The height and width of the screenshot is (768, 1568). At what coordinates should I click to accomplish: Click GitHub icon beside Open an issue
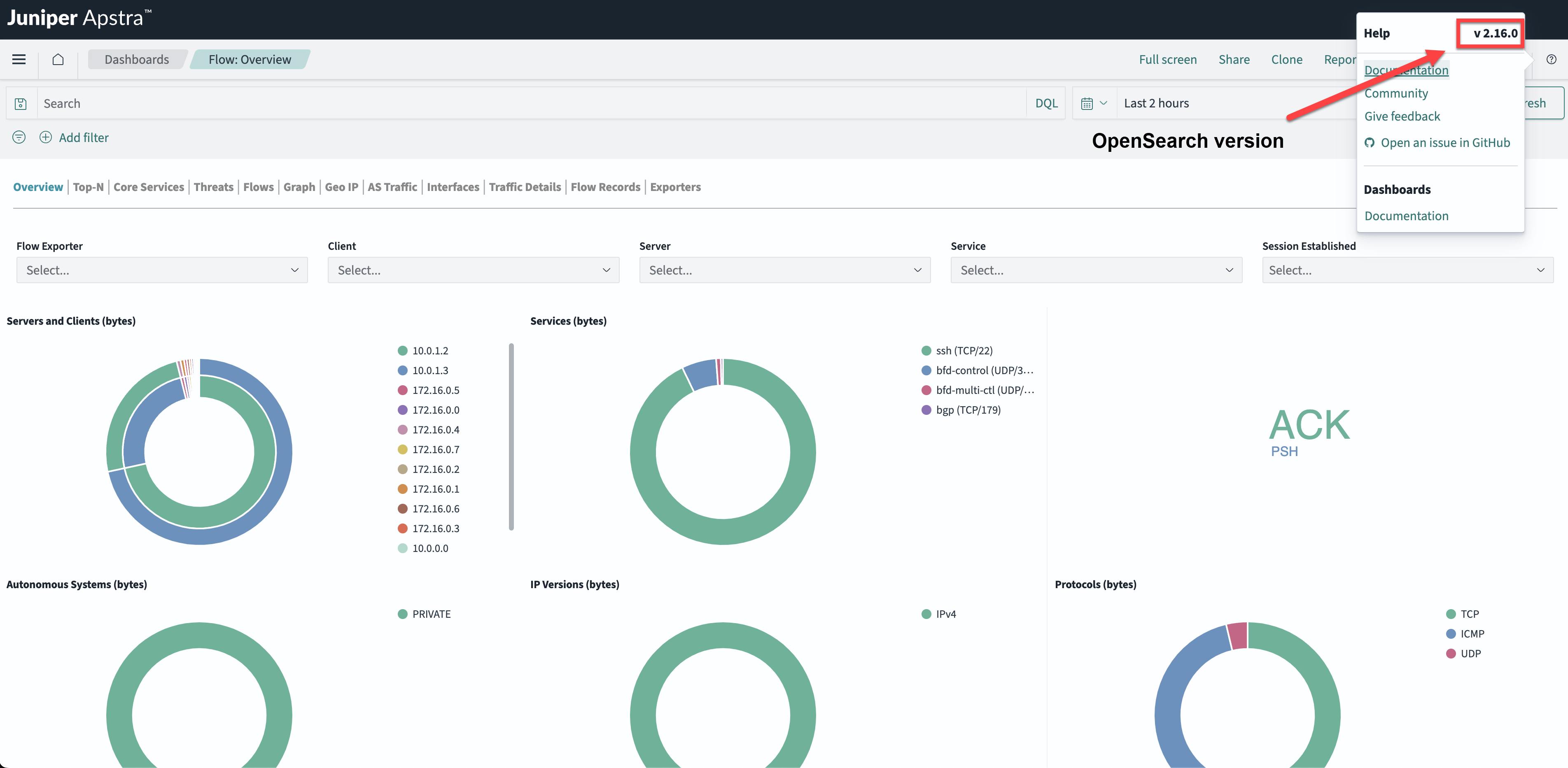tap(1370, 142)
